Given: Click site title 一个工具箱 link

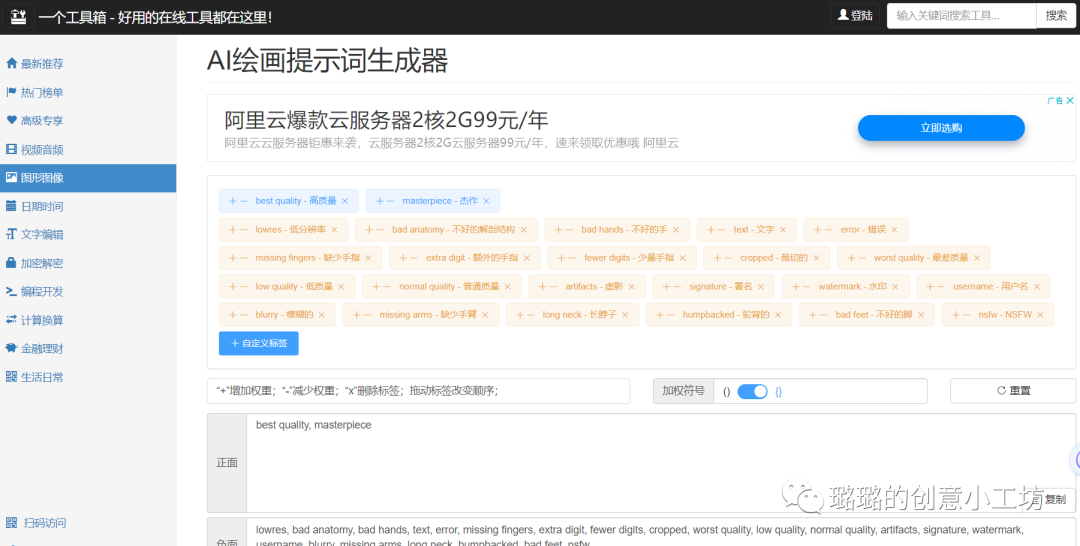Looking at the screenshot, I should 155,17.
